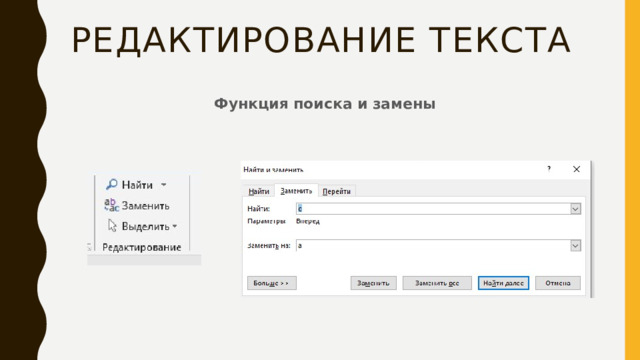Screen dimensions: 640x360
Task: Close the Найти и заменить dialog
Action: coord(576,169)
